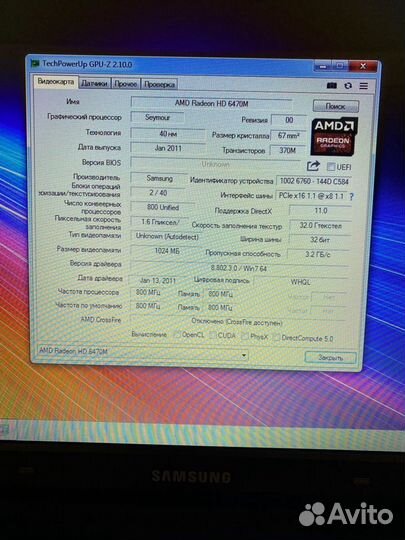
Task: Click the shaders field 800 Unified
Action: coord(163,207)
